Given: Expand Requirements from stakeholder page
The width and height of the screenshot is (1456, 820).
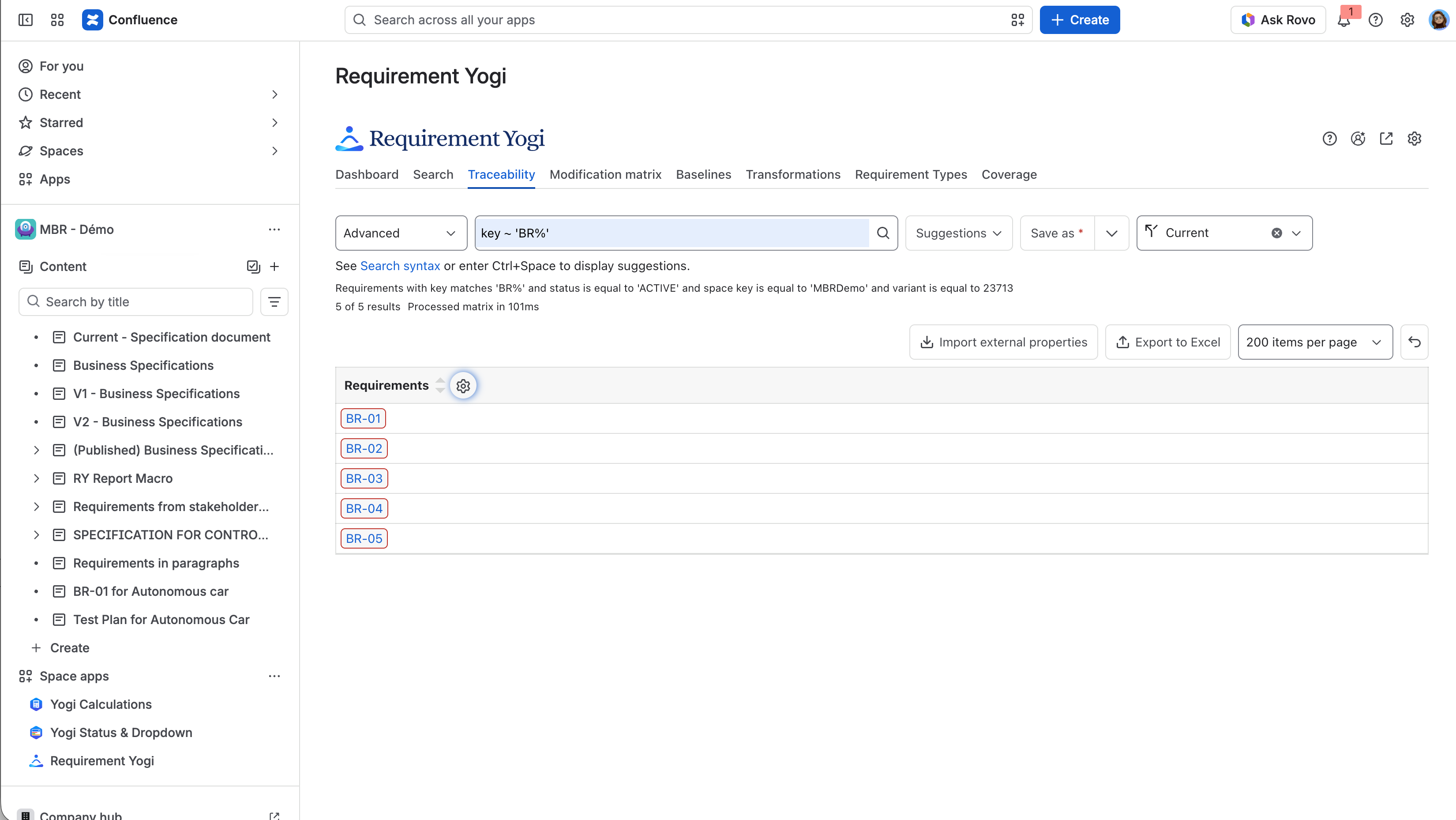Looking at the screenshot, I should point(36,507).
